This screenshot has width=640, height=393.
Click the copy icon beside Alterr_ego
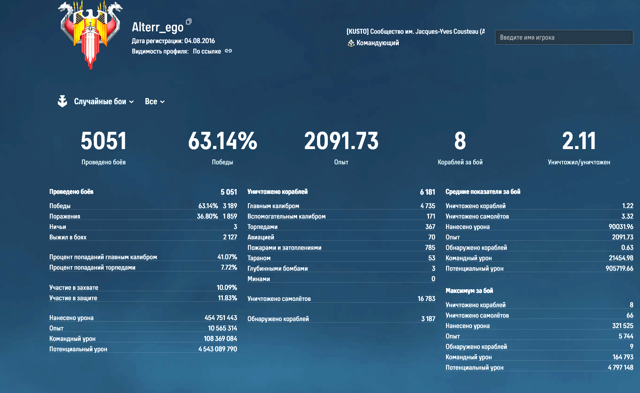pos(189,22)
